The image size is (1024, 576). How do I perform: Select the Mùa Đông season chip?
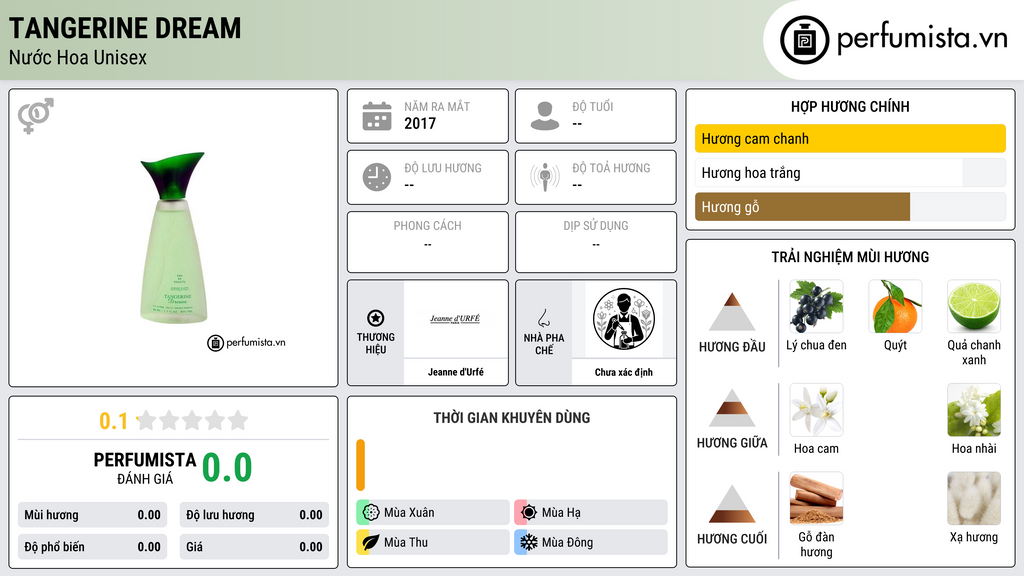591,542
